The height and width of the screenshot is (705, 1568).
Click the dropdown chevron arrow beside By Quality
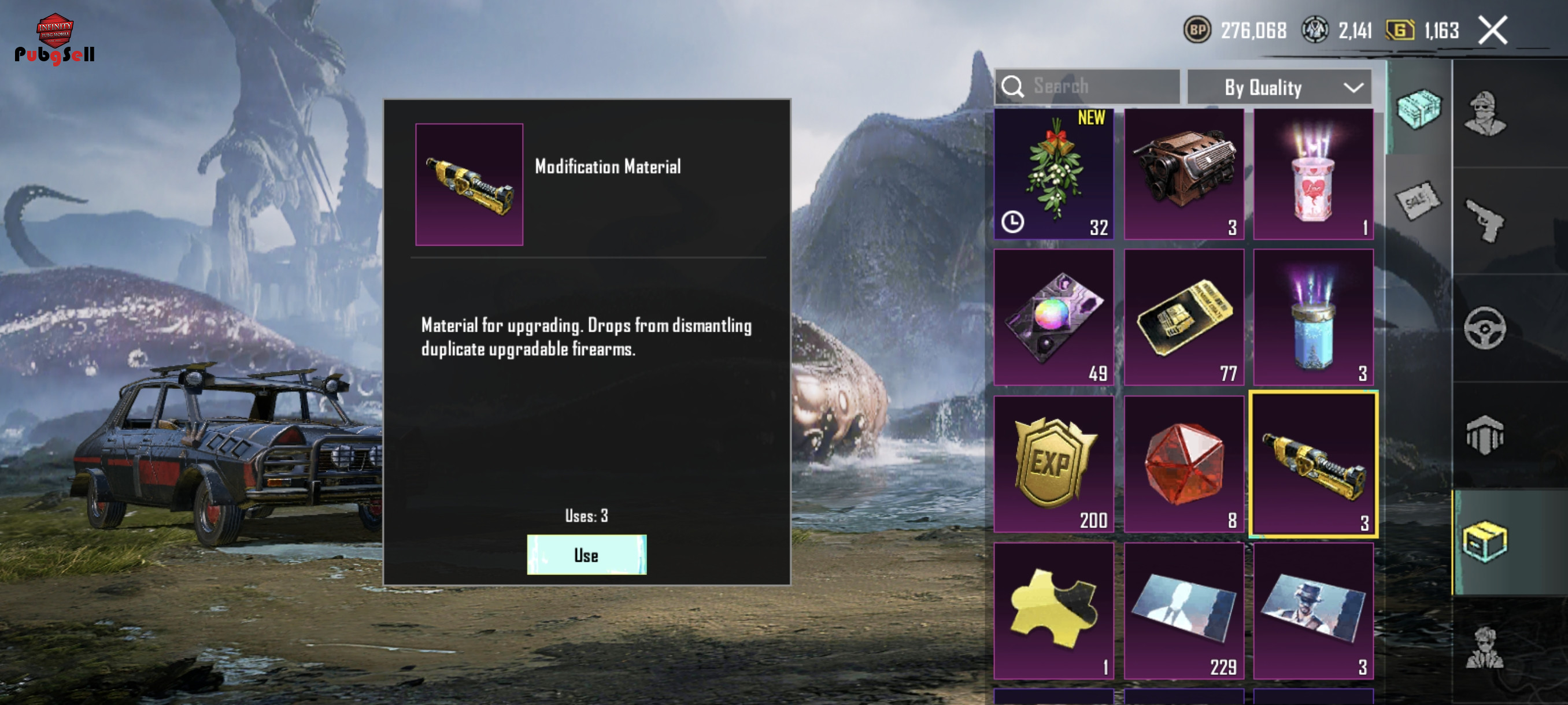tap(1353, 88)
